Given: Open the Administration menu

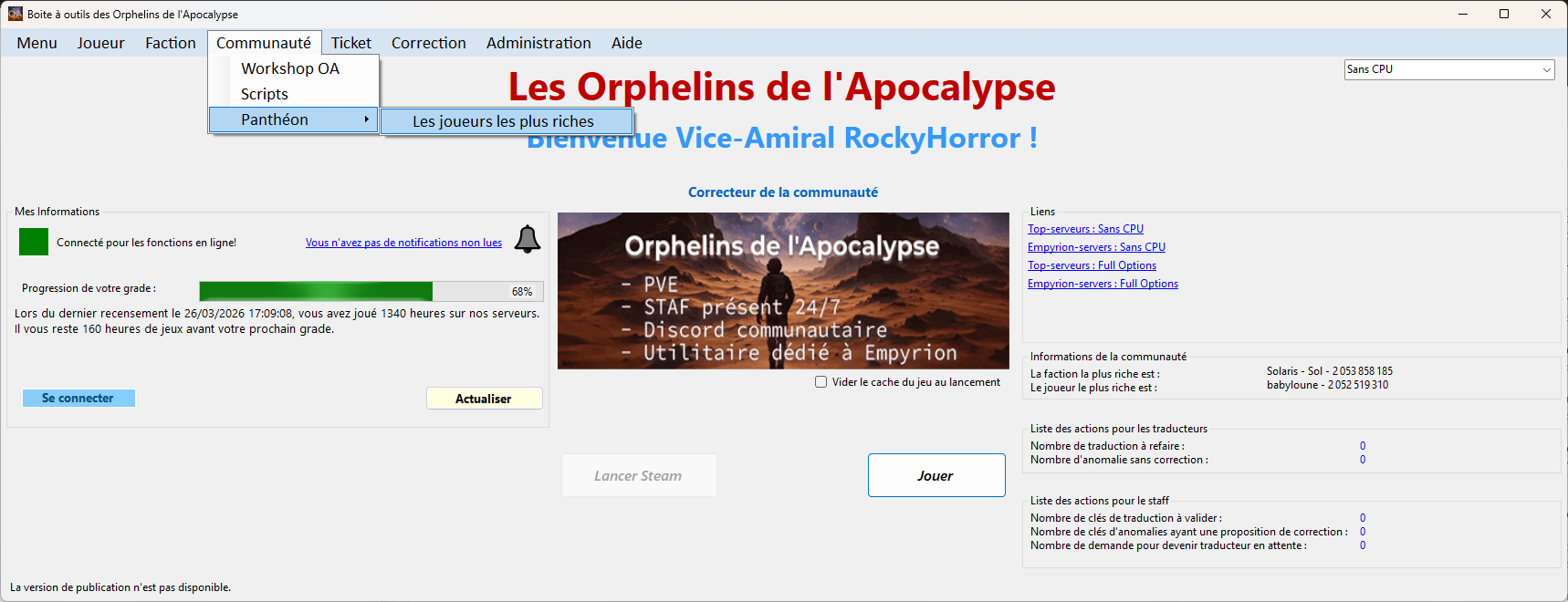Looking at the screenshot, I should point(538,43).
